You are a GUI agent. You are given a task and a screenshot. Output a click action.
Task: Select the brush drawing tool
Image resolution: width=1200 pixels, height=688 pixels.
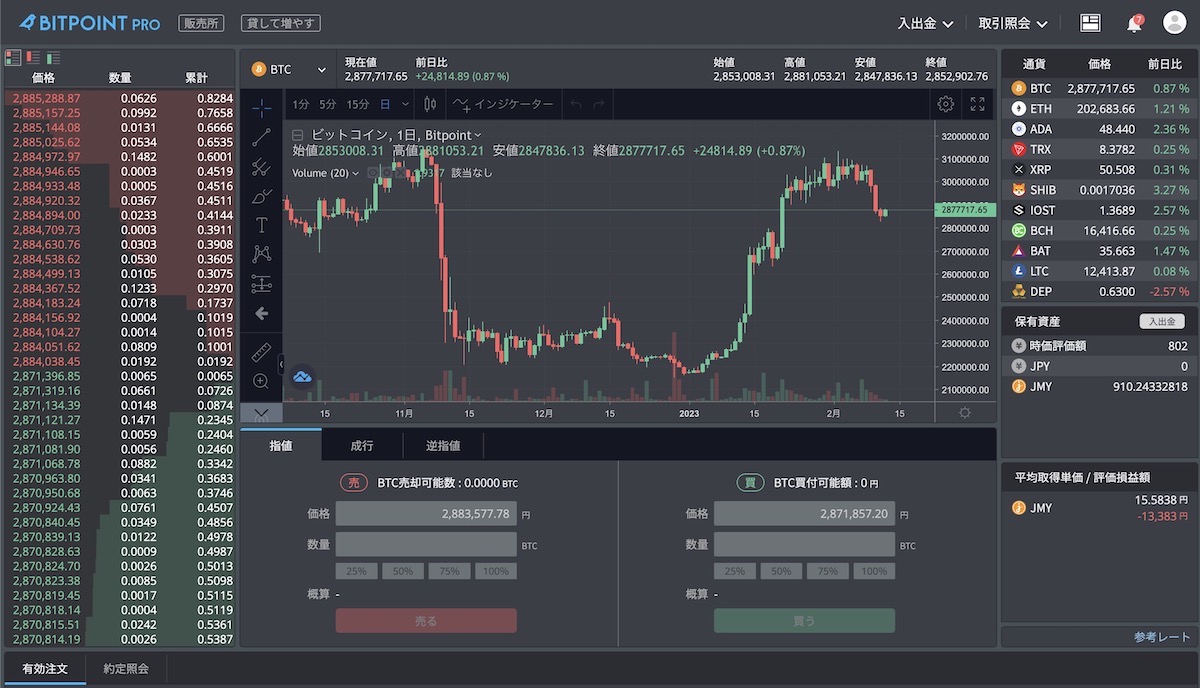click(262, 196)
